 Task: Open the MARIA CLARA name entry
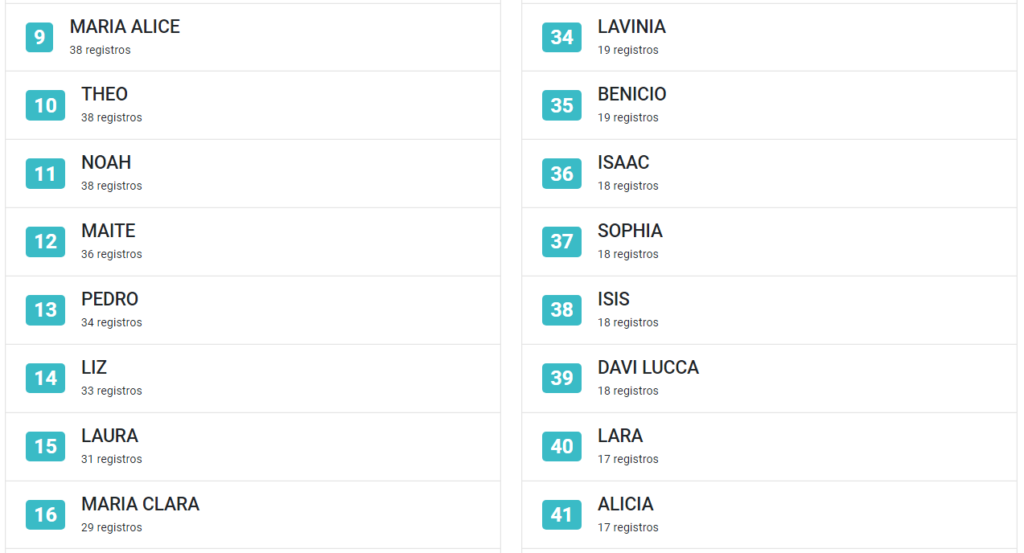click(x=140, y=504)
